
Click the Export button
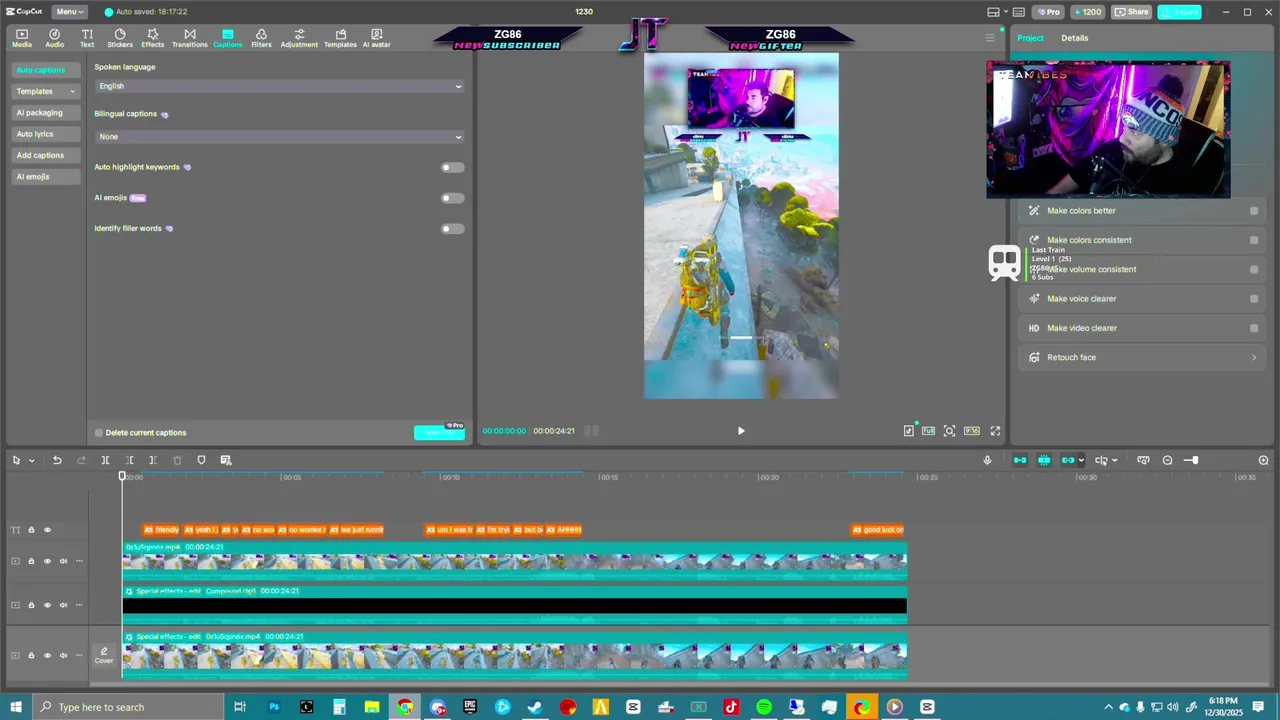(x=1180, y=12)
